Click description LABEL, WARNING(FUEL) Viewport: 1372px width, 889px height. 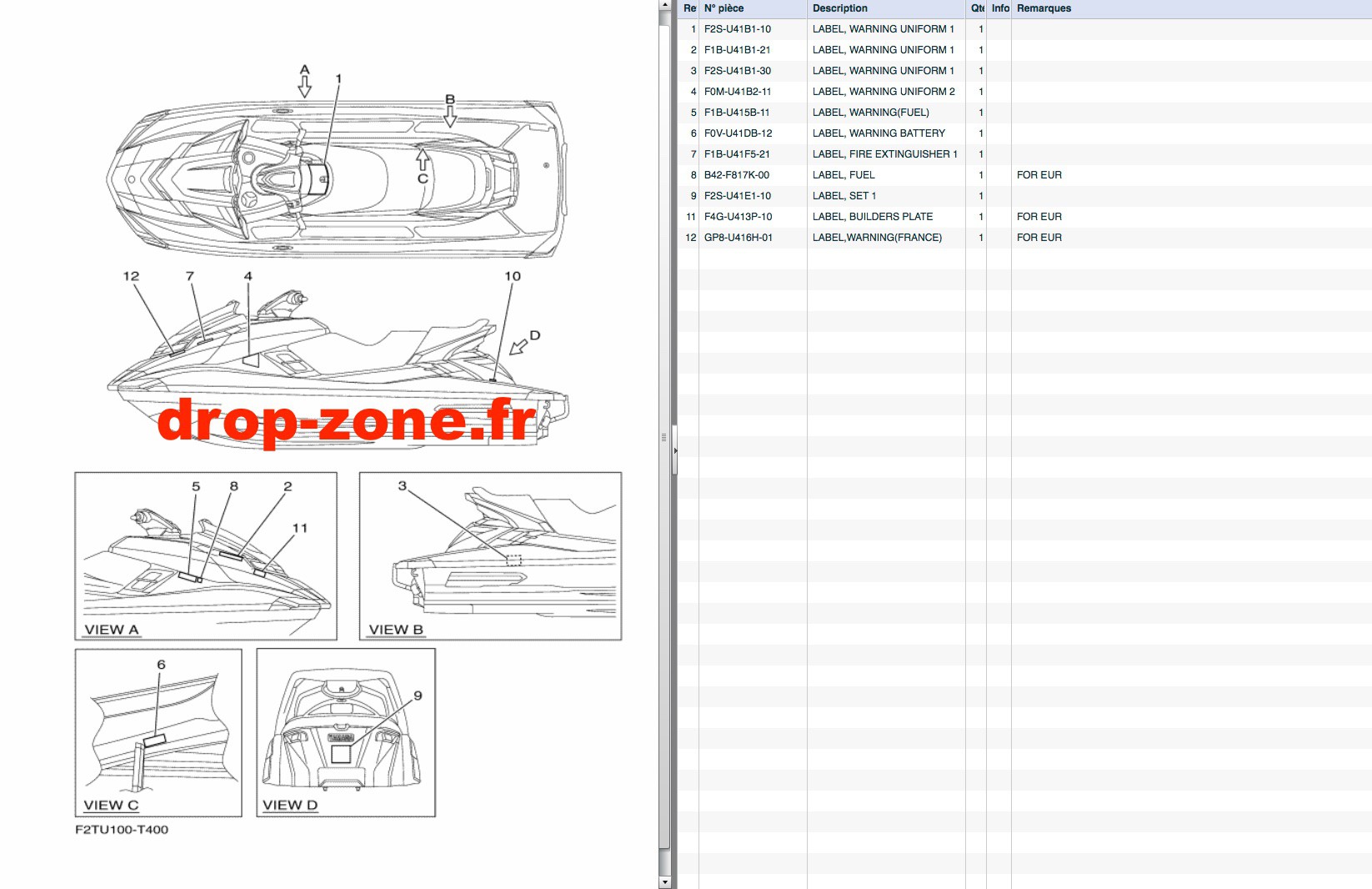[x=871, y=113]
